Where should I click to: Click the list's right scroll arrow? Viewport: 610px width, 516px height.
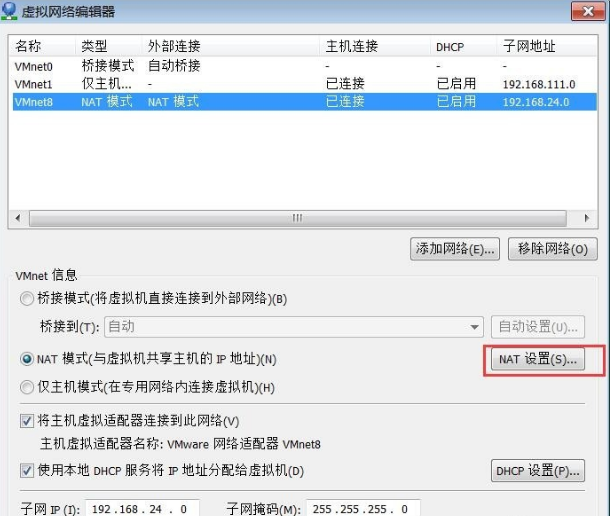[587, 218]
